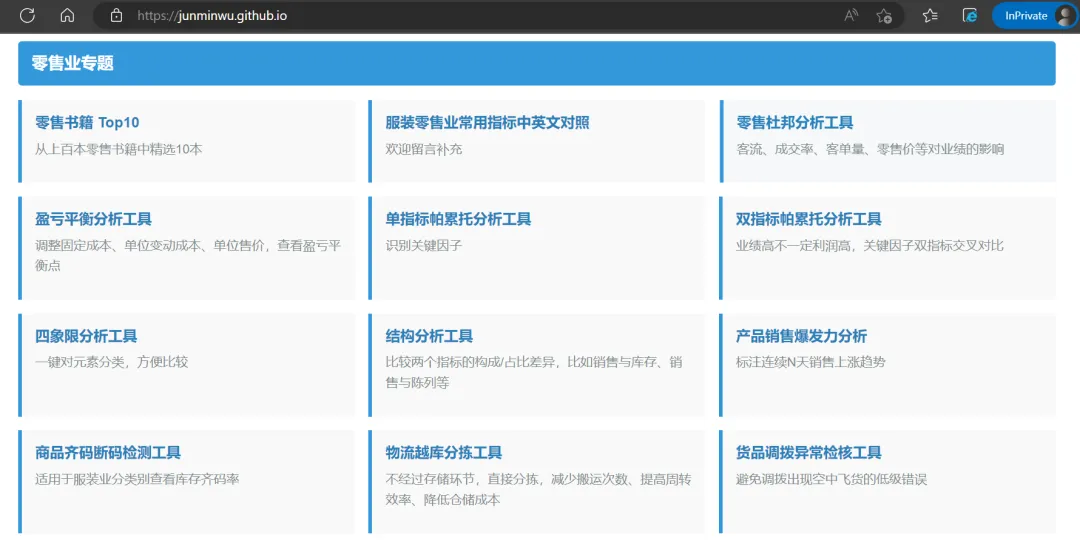Click the 零售业专题 section header
This screenshot has width=1080, height=543.
coord(537,63)
